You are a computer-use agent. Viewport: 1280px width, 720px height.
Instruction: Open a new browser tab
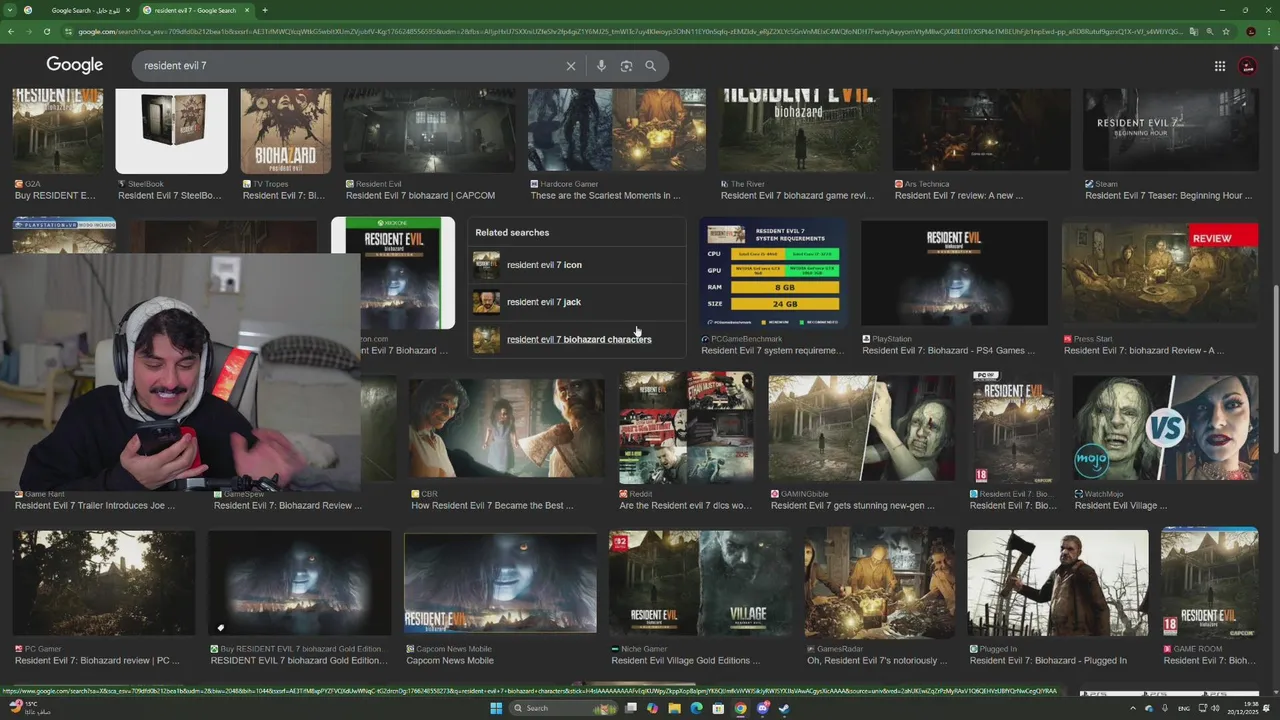coord(264,10)
